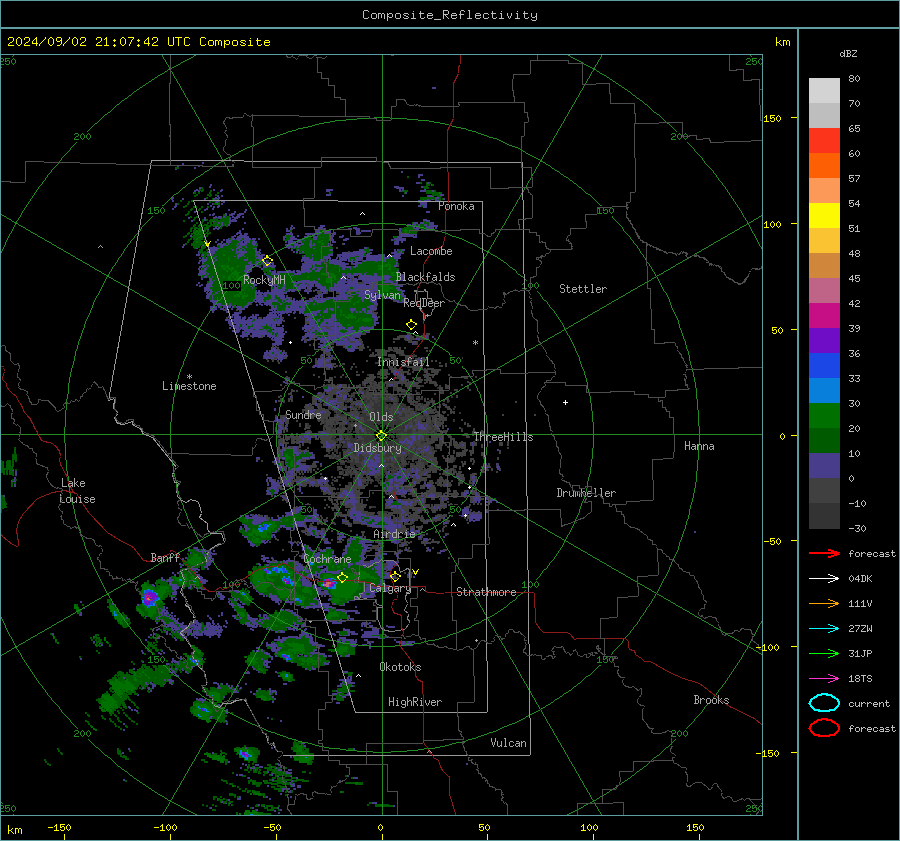Select the Vulcan label
This screenshot has width=900, height=841.
coord(508,743)
